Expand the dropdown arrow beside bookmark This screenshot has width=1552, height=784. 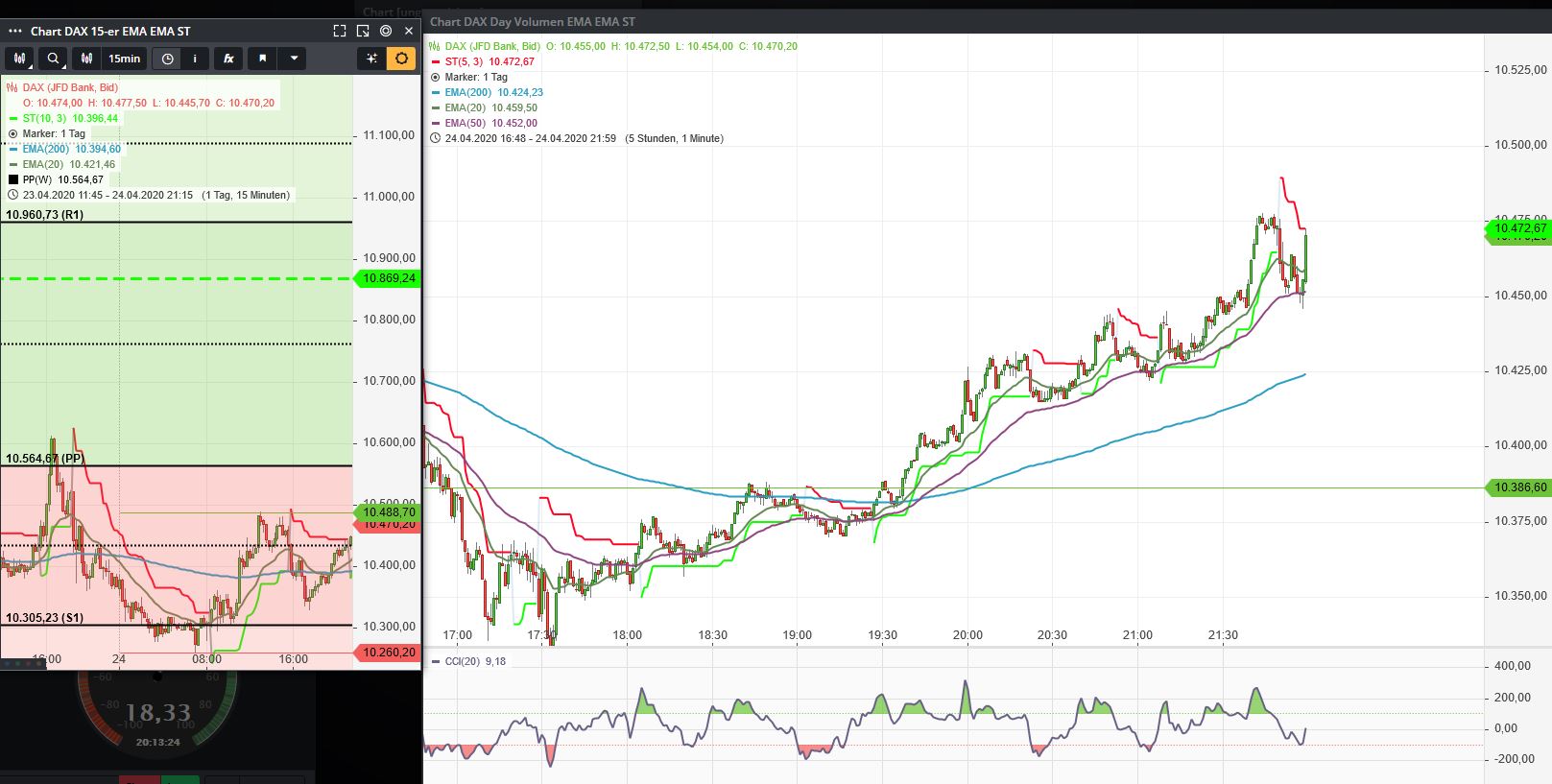pyautogui.click(x=294, y=59)
